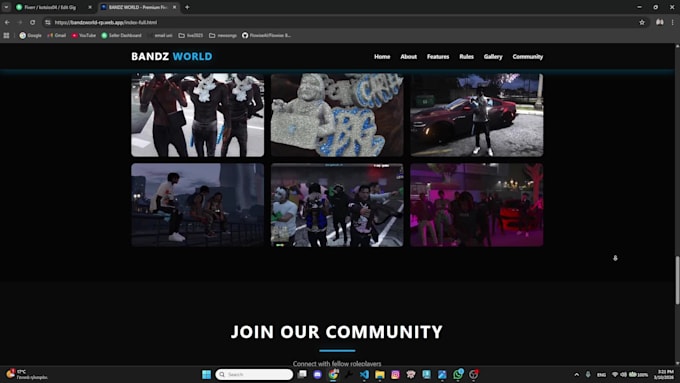Open the incognito indicator icon
Screen dimensions: 680x383
click(660, 22)
